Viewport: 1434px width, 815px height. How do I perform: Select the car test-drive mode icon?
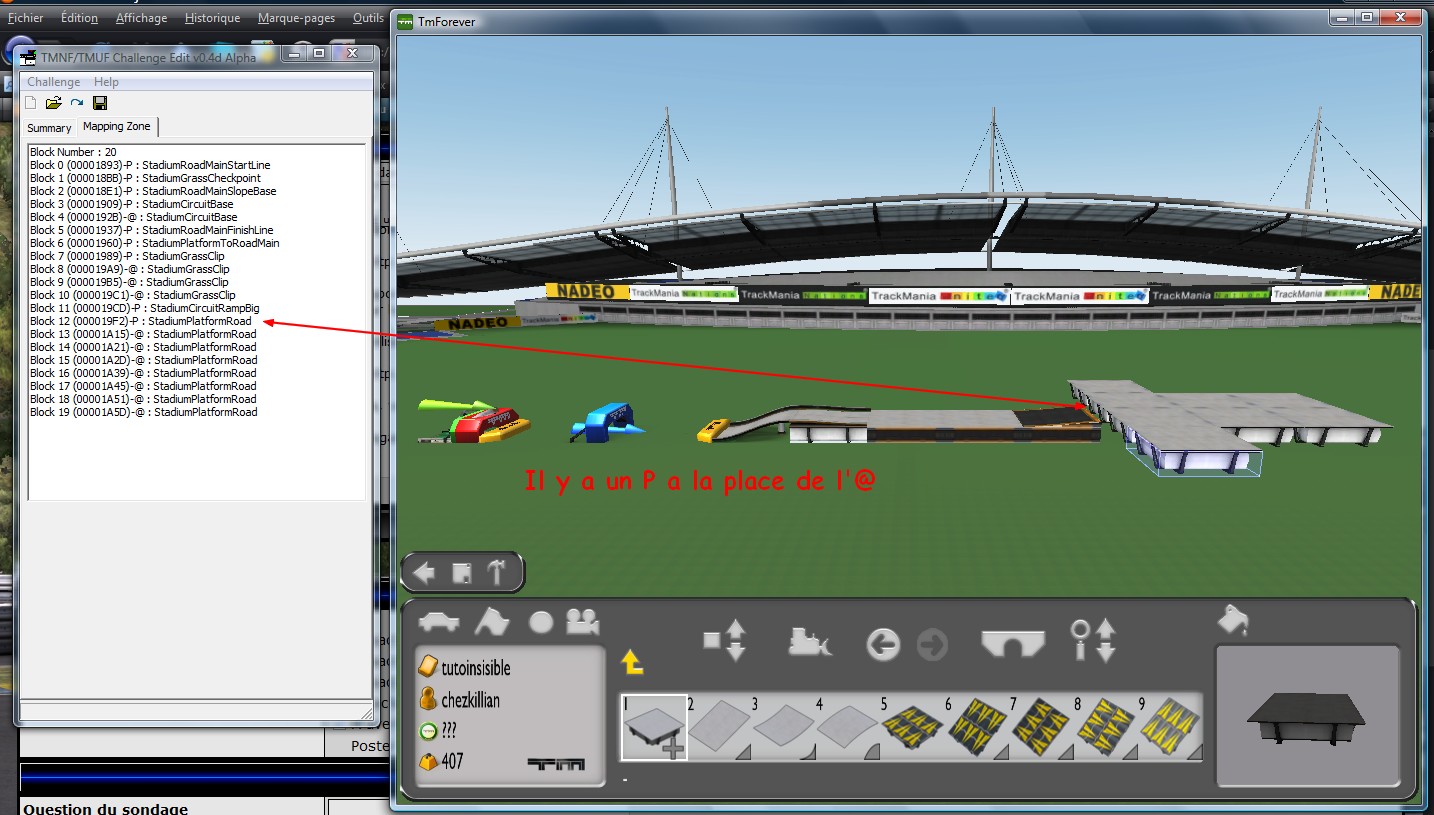[x=439, y=622]
